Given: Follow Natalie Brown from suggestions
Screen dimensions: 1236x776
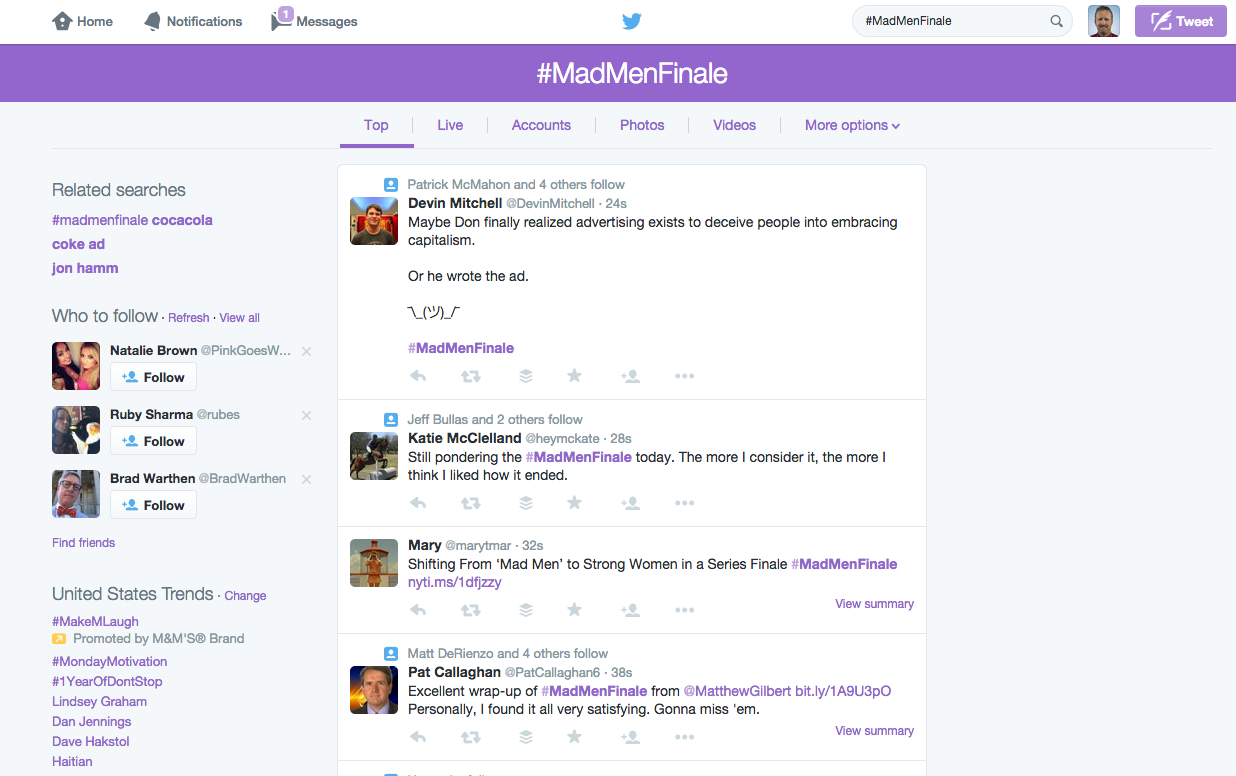Looking at the screenshot, I should pos(153,377).
